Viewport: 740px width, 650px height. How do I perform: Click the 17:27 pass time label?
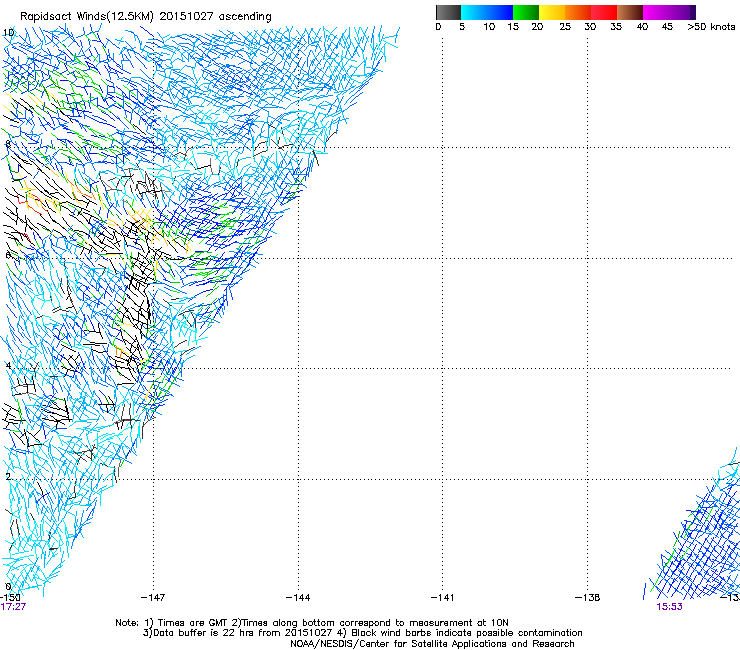13,607
